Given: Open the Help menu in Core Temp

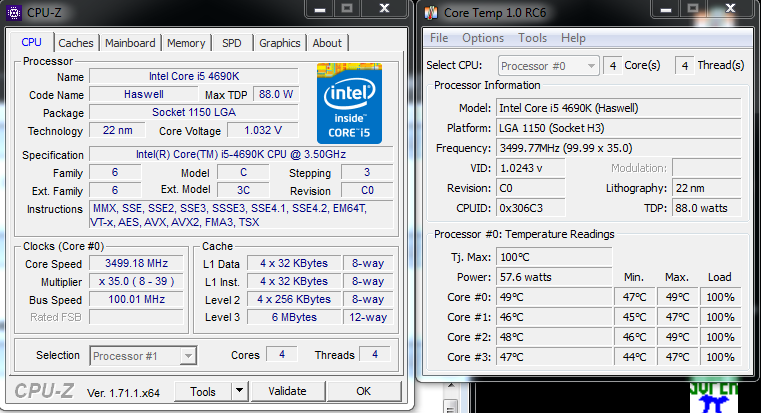Looking at the screenshot, I should point(573,38).
